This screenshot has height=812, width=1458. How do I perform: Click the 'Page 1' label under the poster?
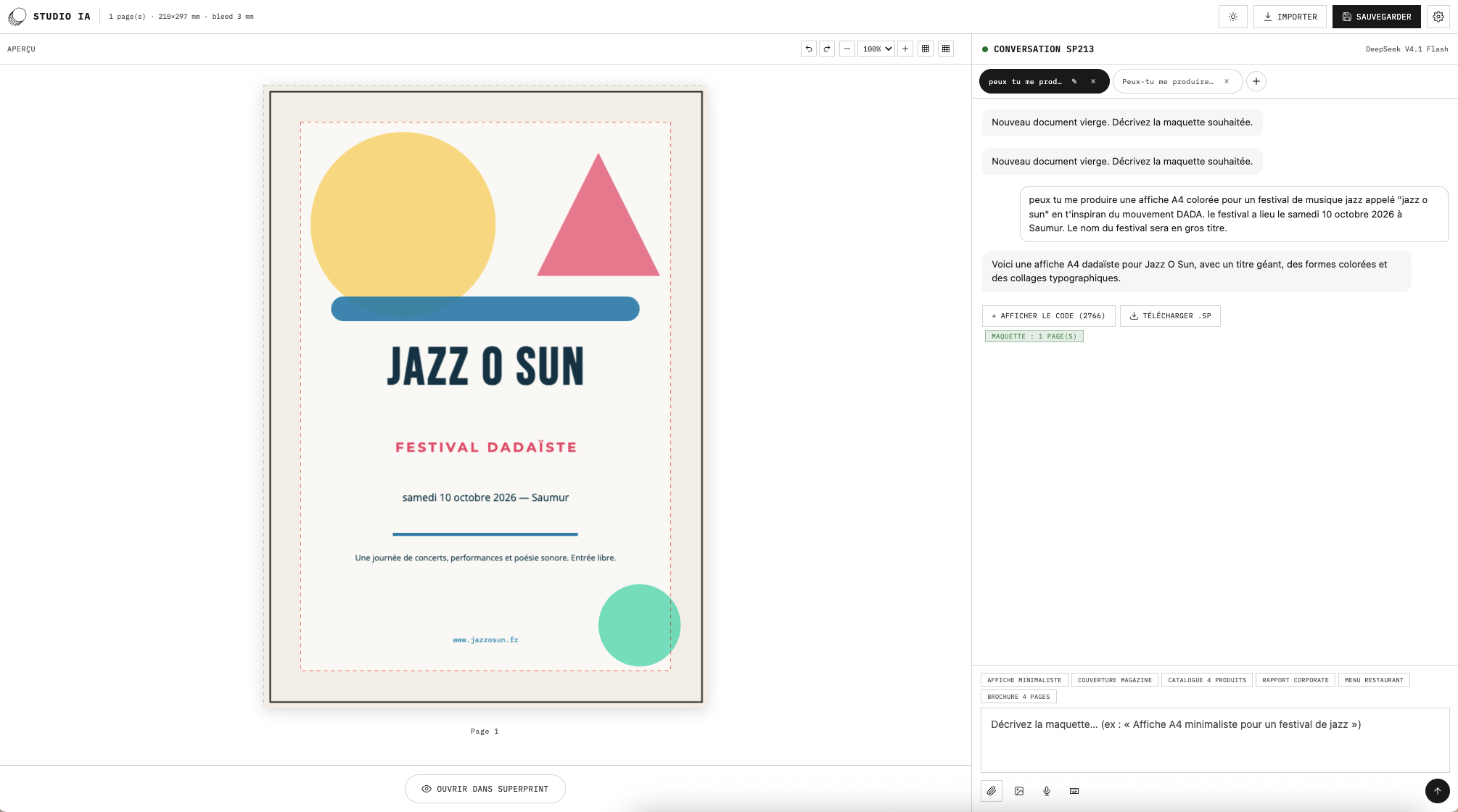click(485, 731)
